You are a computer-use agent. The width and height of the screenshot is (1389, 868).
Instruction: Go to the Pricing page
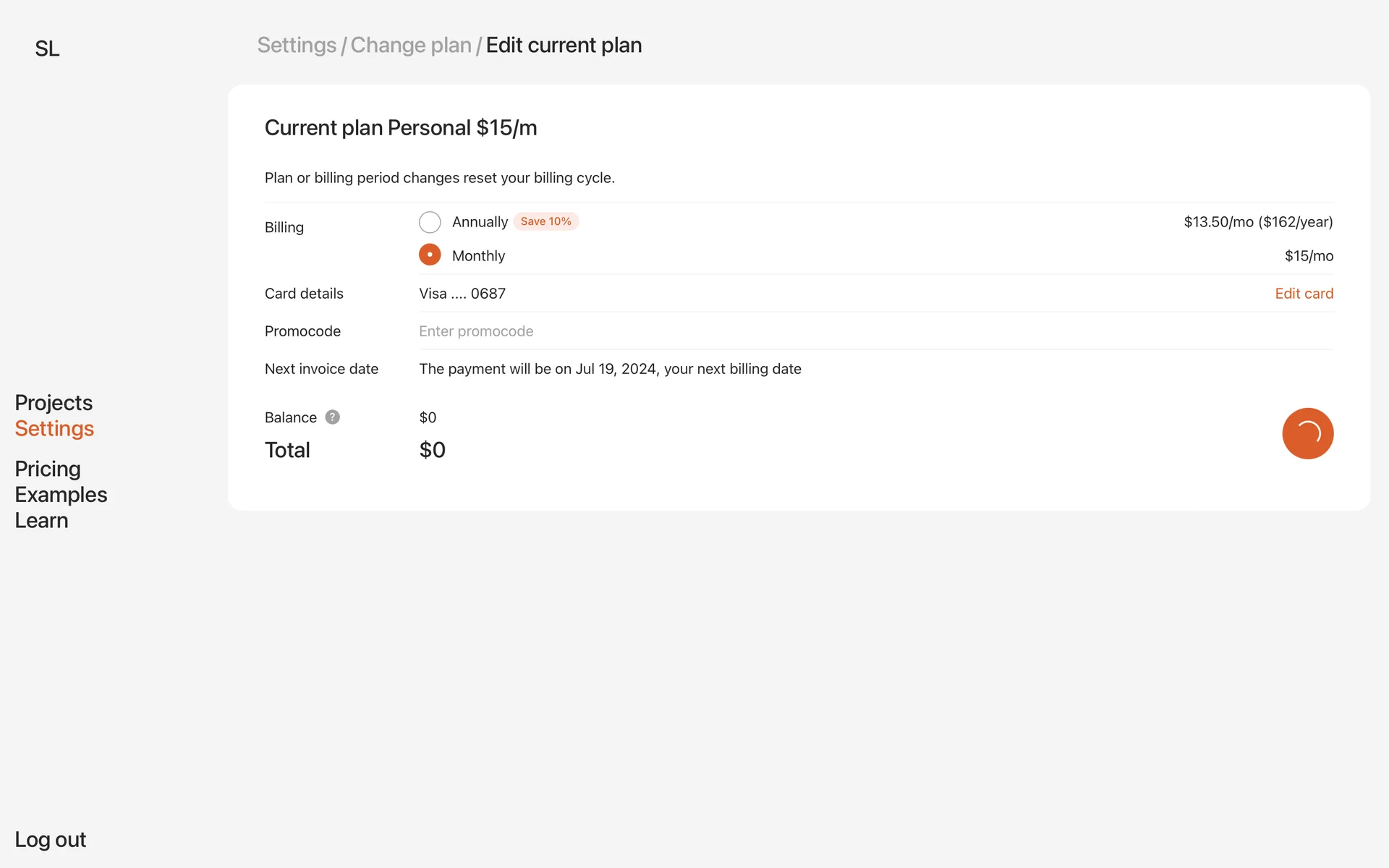[48, 469]
